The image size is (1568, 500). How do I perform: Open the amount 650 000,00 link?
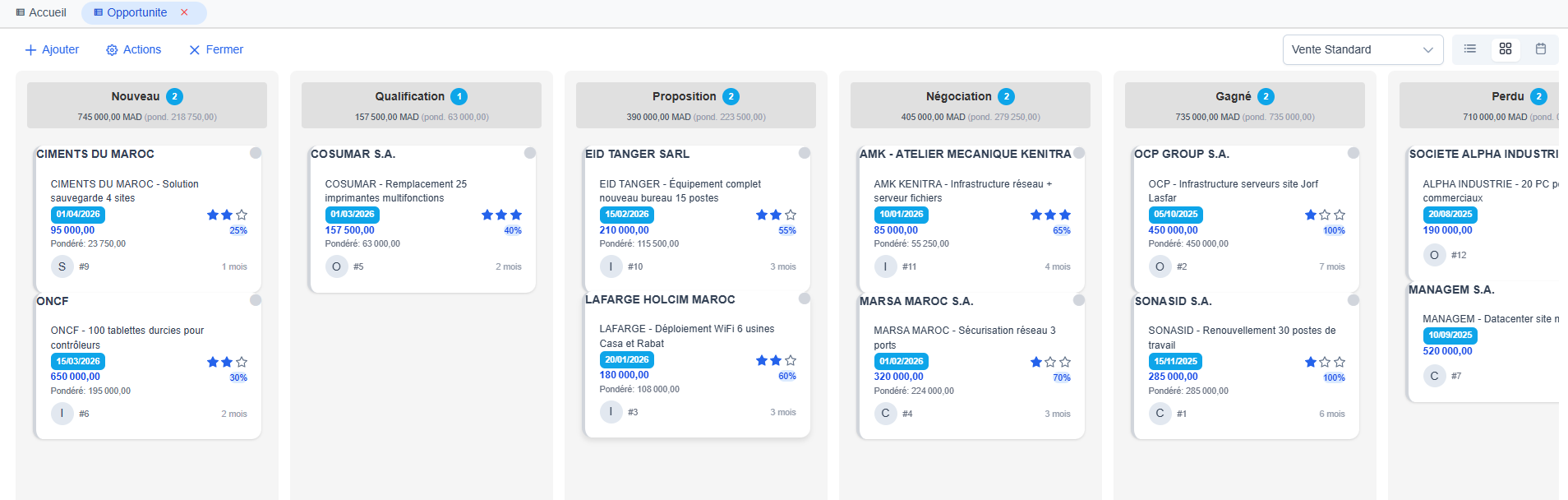[76, 377]
